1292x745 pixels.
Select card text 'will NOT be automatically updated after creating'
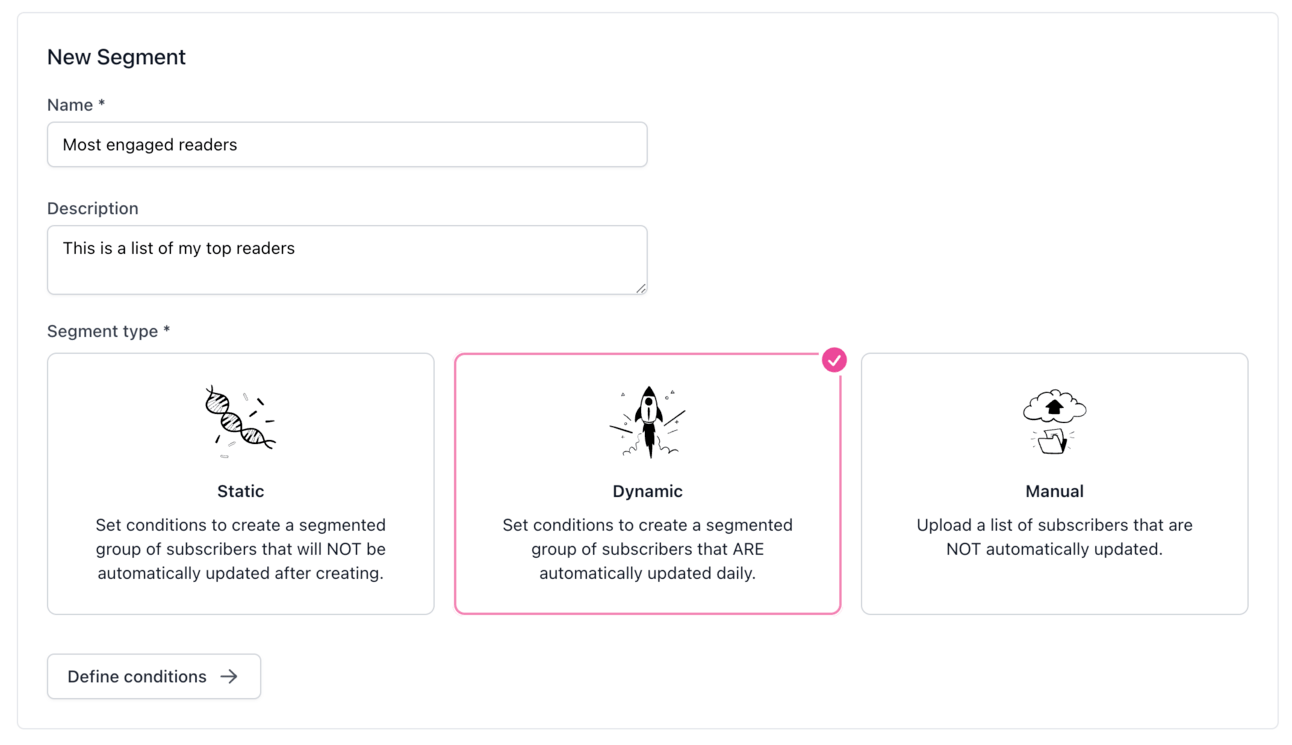pyautogui.click(x=240, y=561)
